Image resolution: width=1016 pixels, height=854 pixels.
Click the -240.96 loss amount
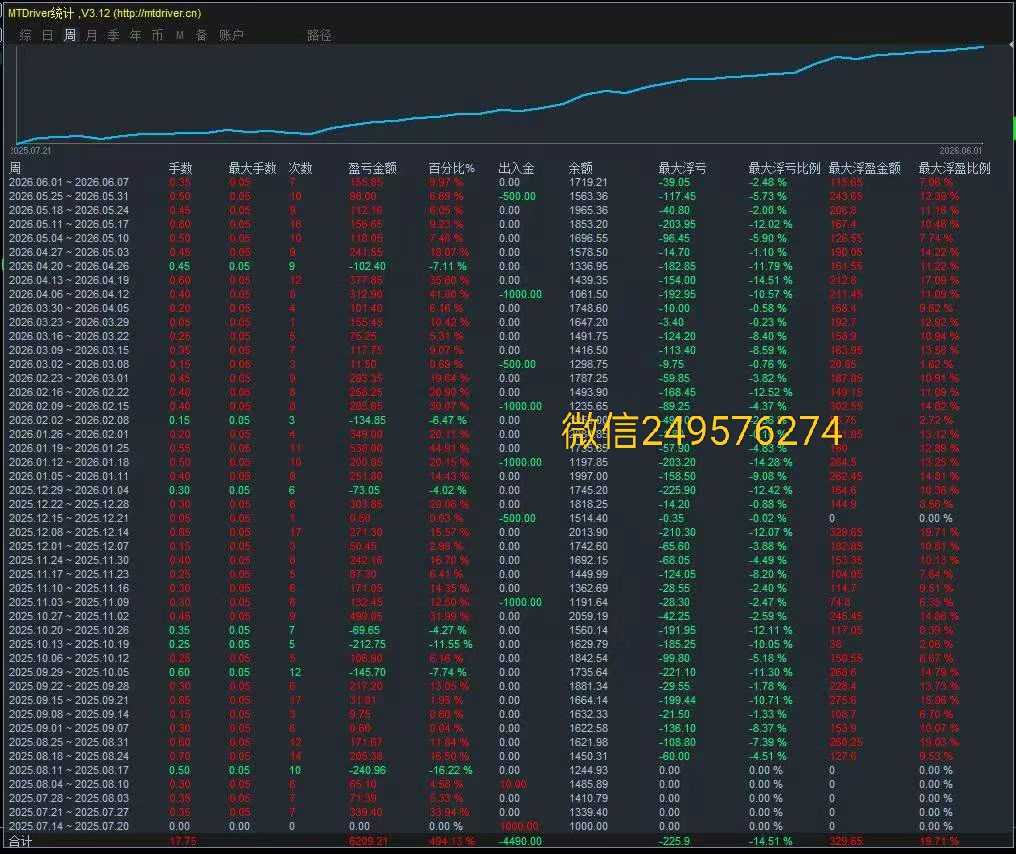tap(367, 770)
